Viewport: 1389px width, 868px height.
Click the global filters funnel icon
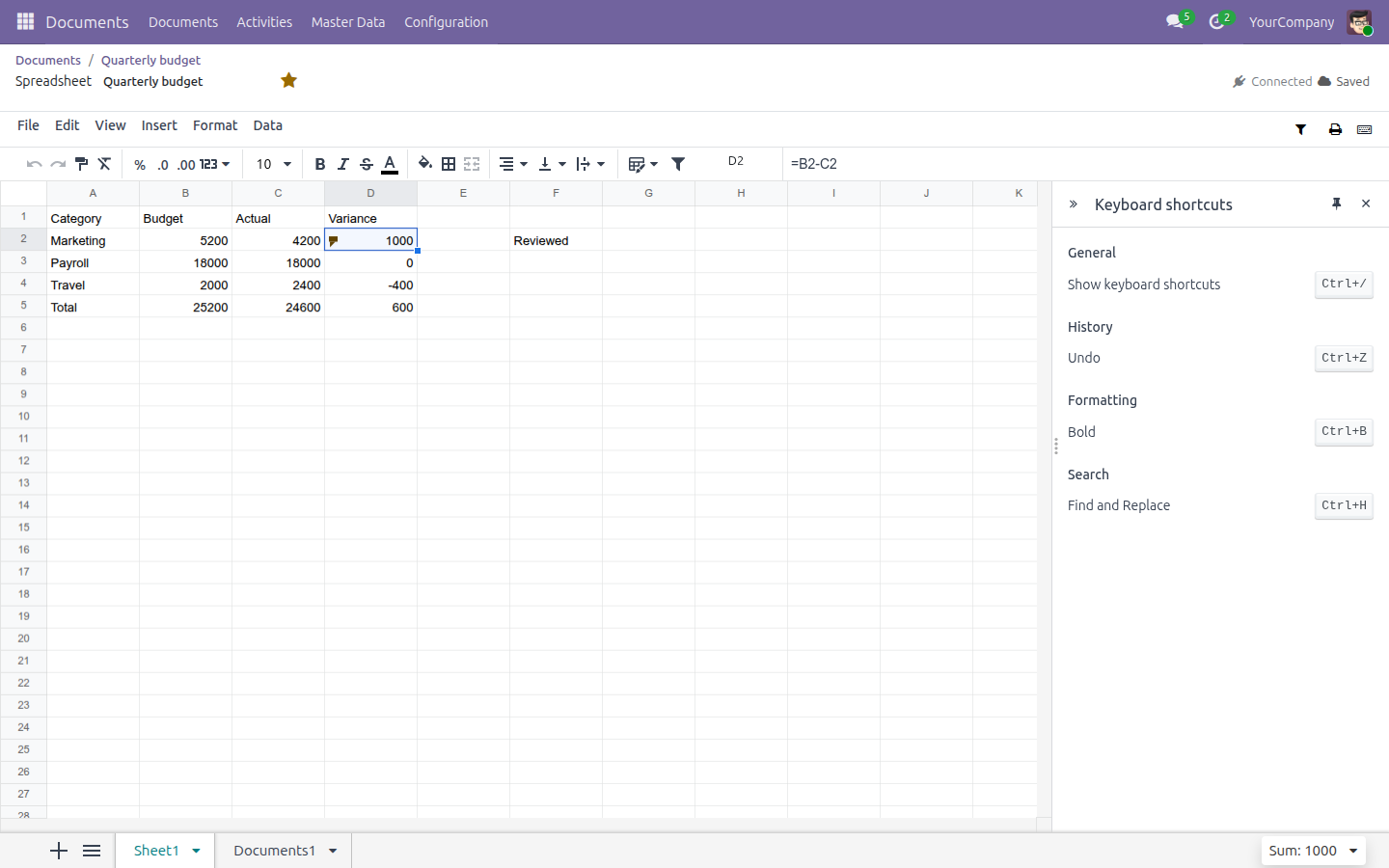(1300, 129)
